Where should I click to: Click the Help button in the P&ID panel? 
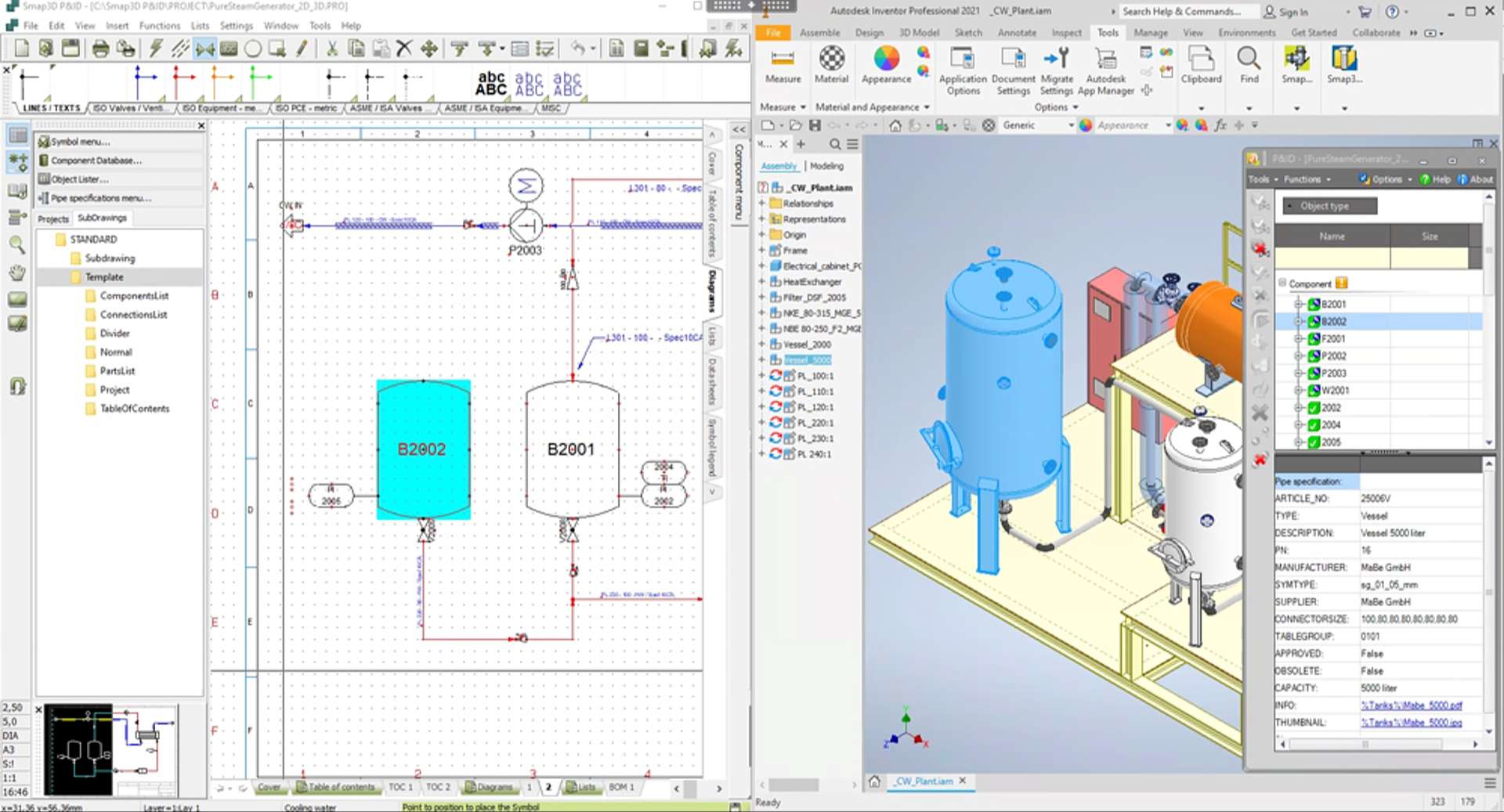[x=1434, y=179]
